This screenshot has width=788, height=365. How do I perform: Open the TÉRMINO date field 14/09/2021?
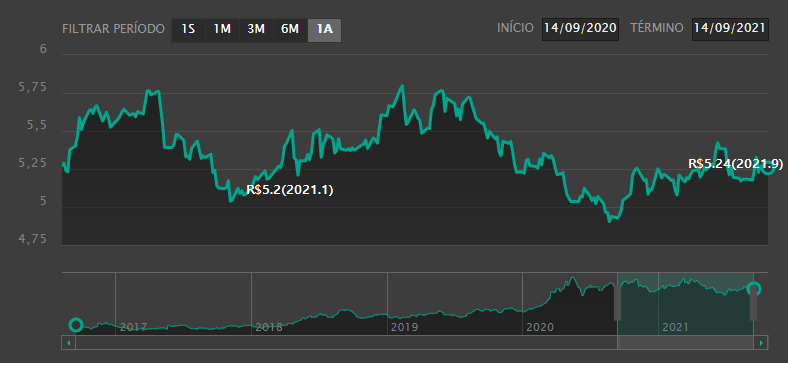(730, 28)
